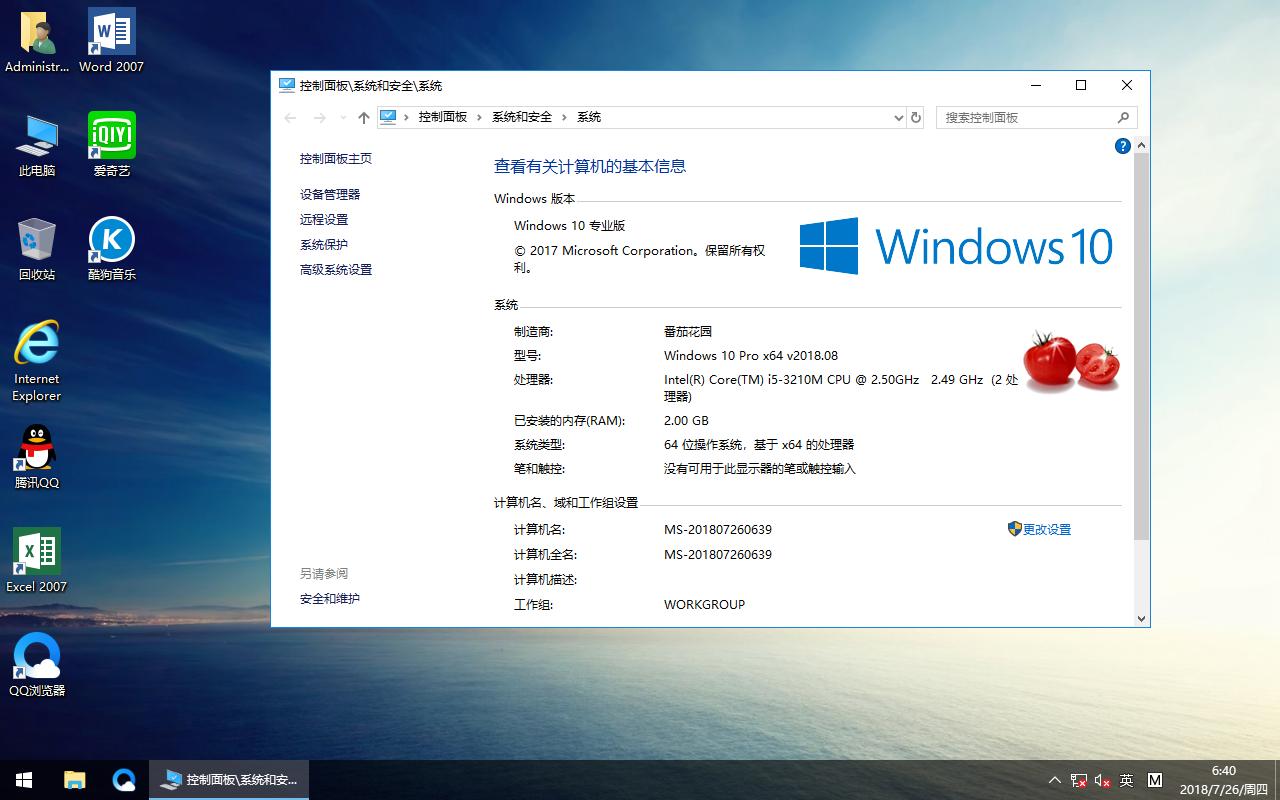Select the processor value Intel(R) Core(TM) i5-3210M

(x=841, y=387)
